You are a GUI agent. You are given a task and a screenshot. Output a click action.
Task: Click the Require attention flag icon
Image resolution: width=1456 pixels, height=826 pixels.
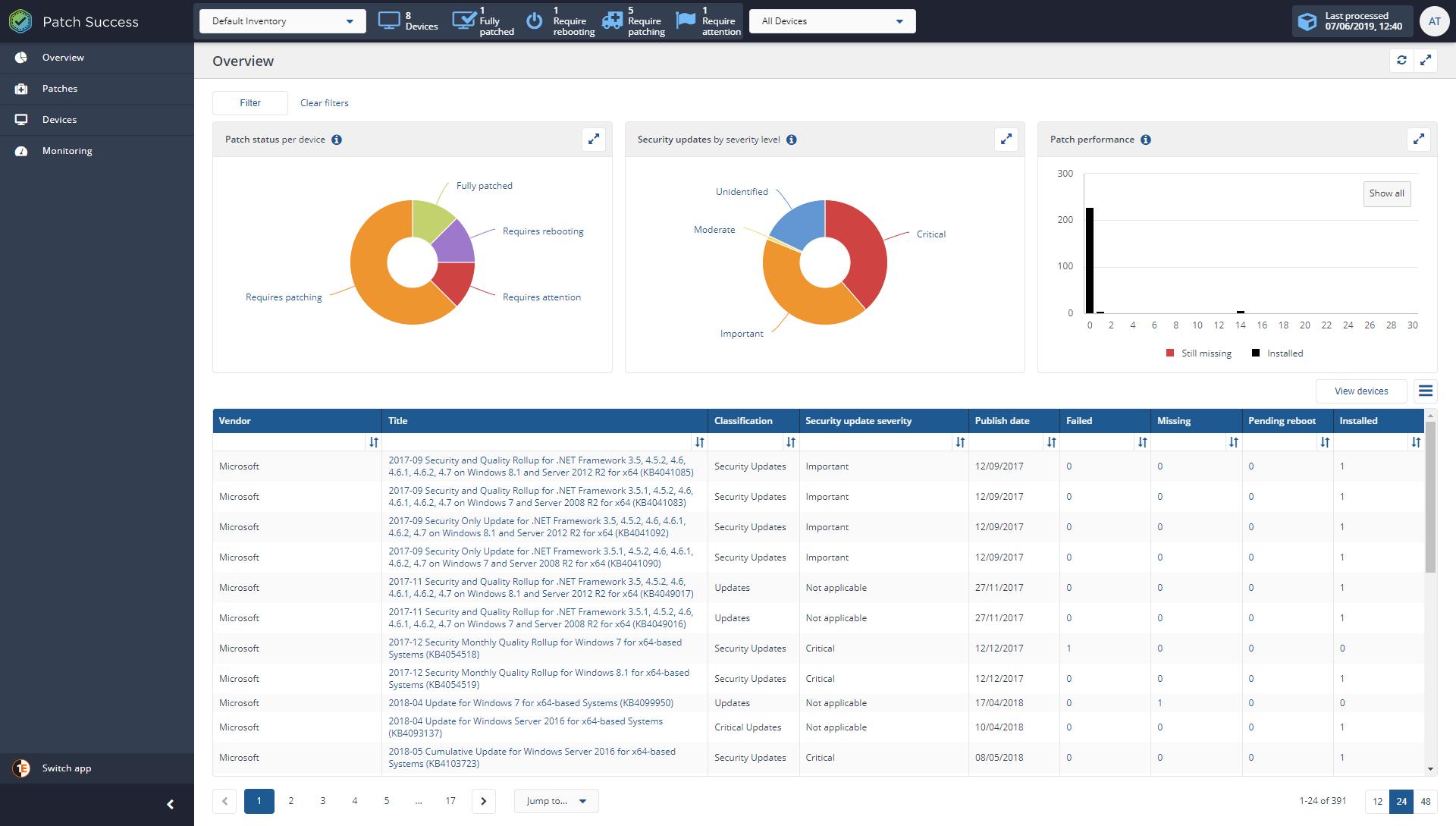[x=686, y=20]
